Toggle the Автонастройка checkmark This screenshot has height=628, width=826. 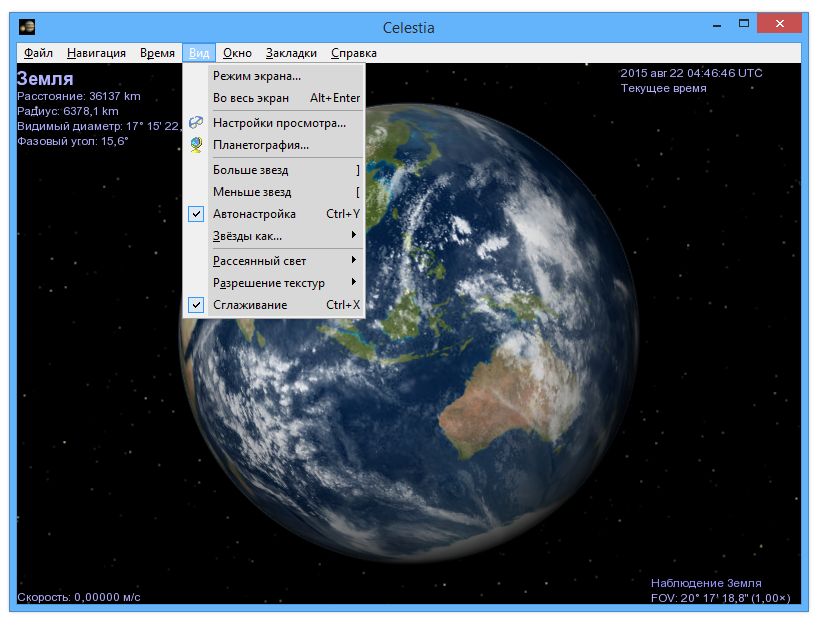(x=196, y=214)
